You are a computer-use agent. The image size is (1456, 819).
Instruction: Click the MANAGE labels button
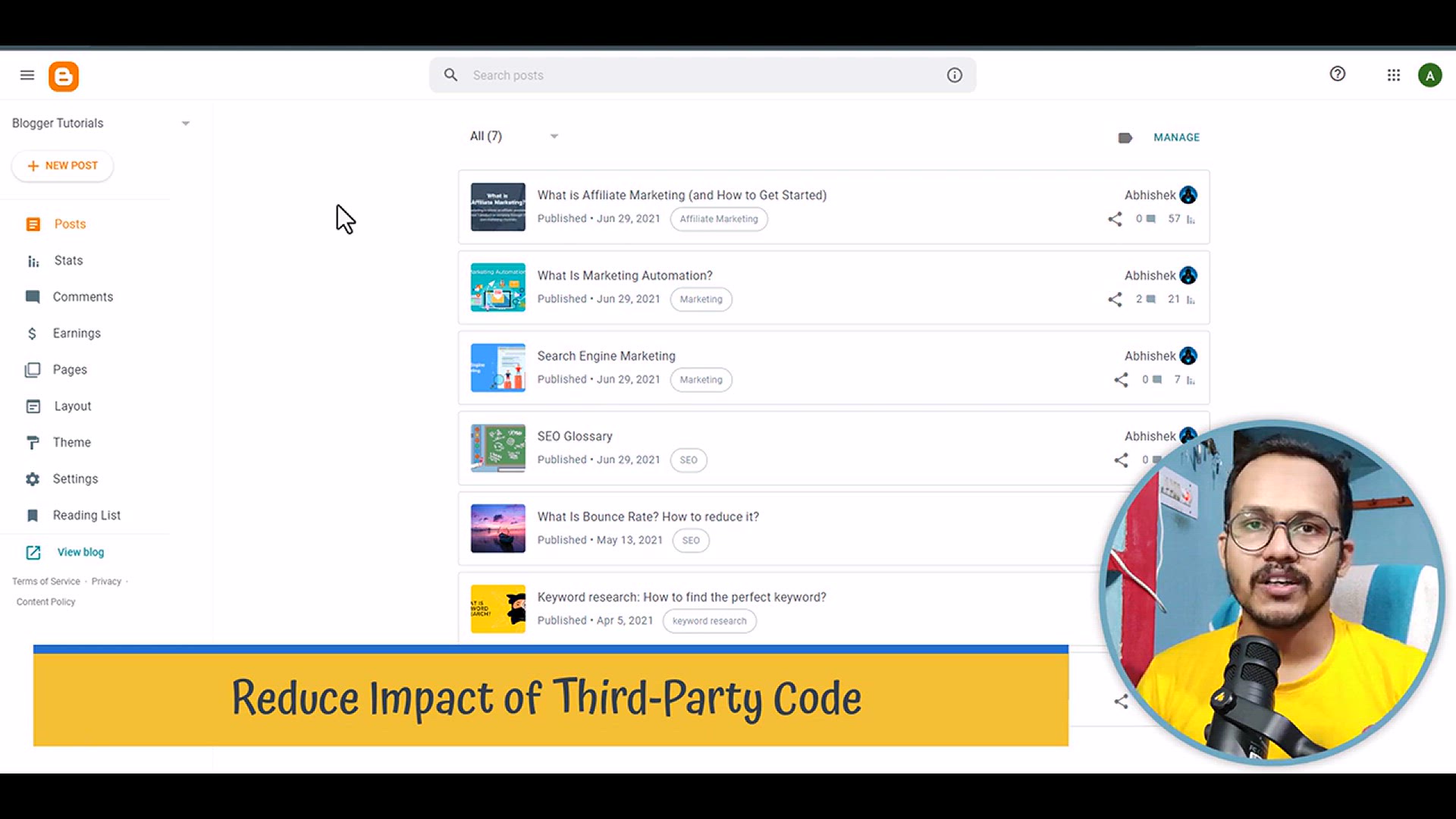pyautogui.click(x=1176, y=137)
